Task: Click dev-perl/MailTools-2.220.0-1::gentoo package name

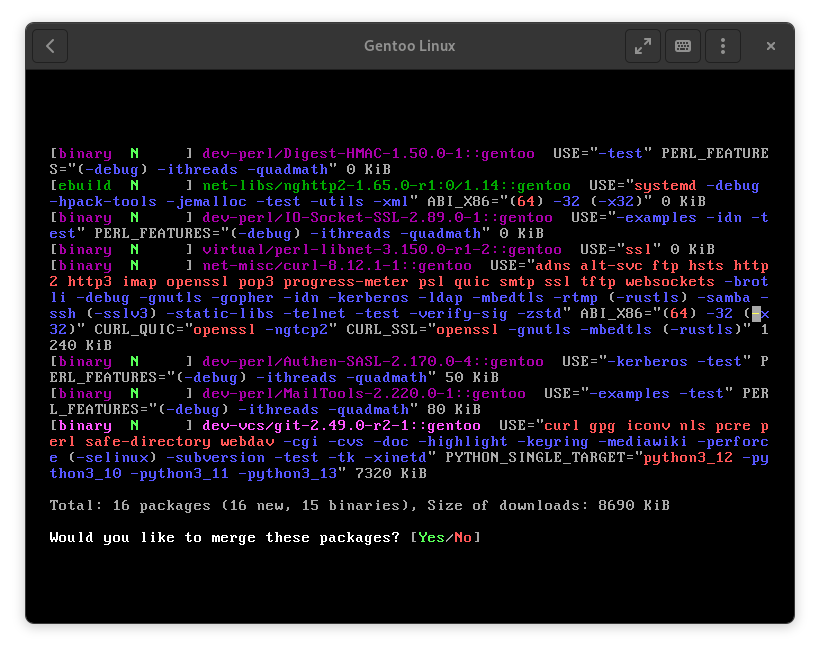Action: tap(364, 394)
